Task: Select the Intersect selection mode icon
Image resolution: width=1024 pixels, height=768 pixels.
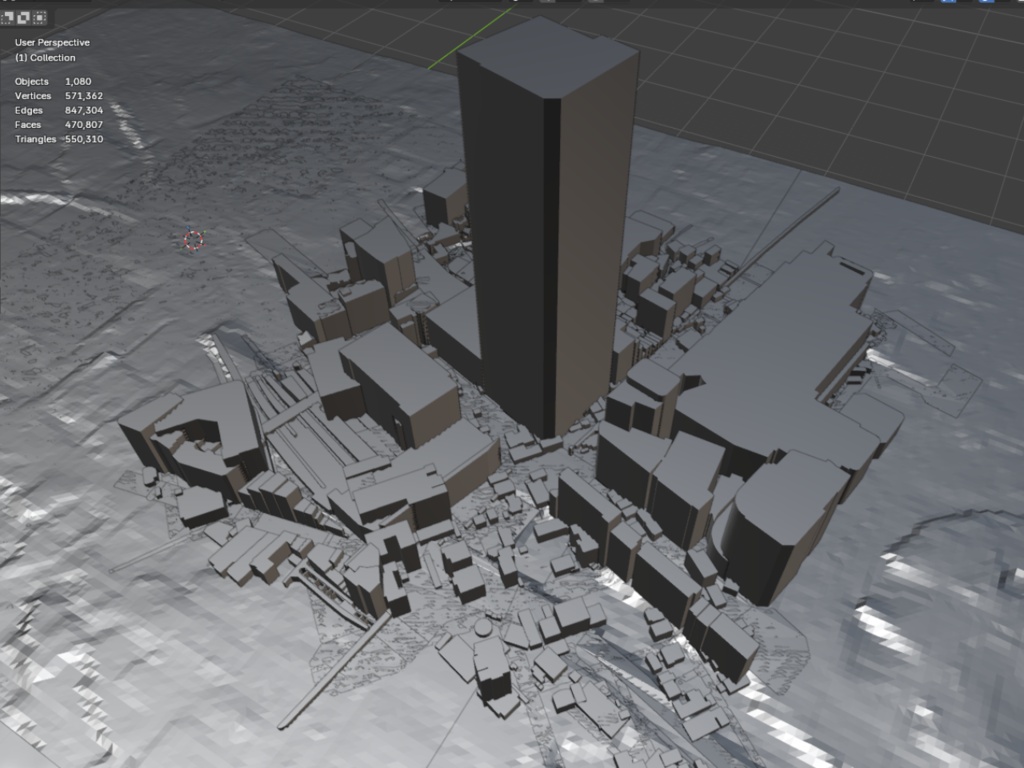Action: [x=40, y=18]
